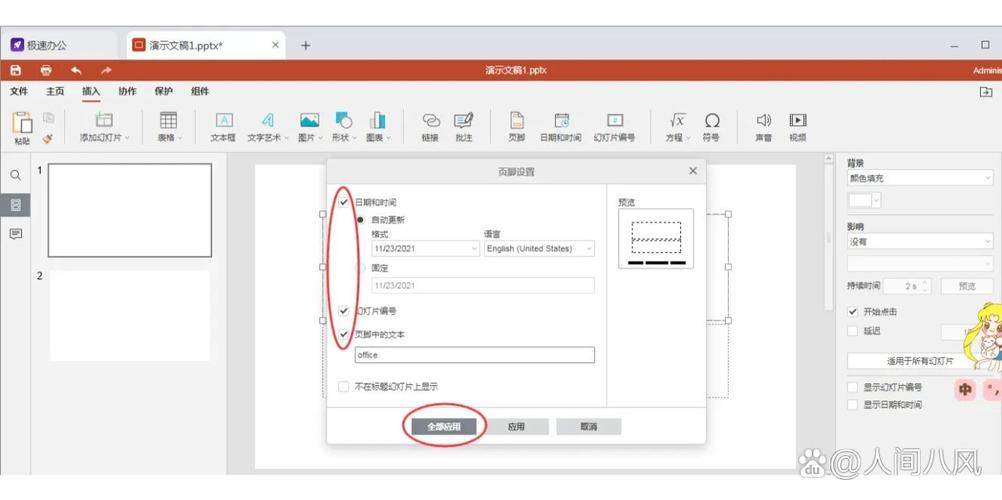The image size is (1002, 500).
Task: Open the 颜色填充 background dropdown
Action: (920, 178)
